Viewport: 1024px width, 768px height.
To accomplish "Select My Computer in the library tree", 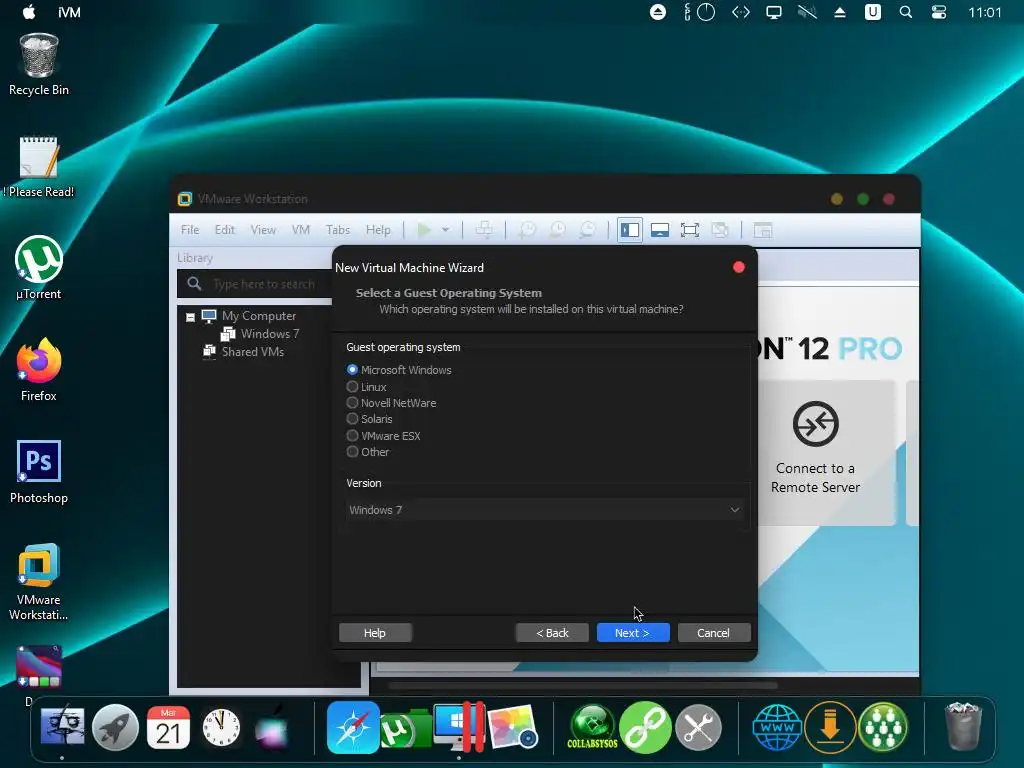I will pos(259,316).
